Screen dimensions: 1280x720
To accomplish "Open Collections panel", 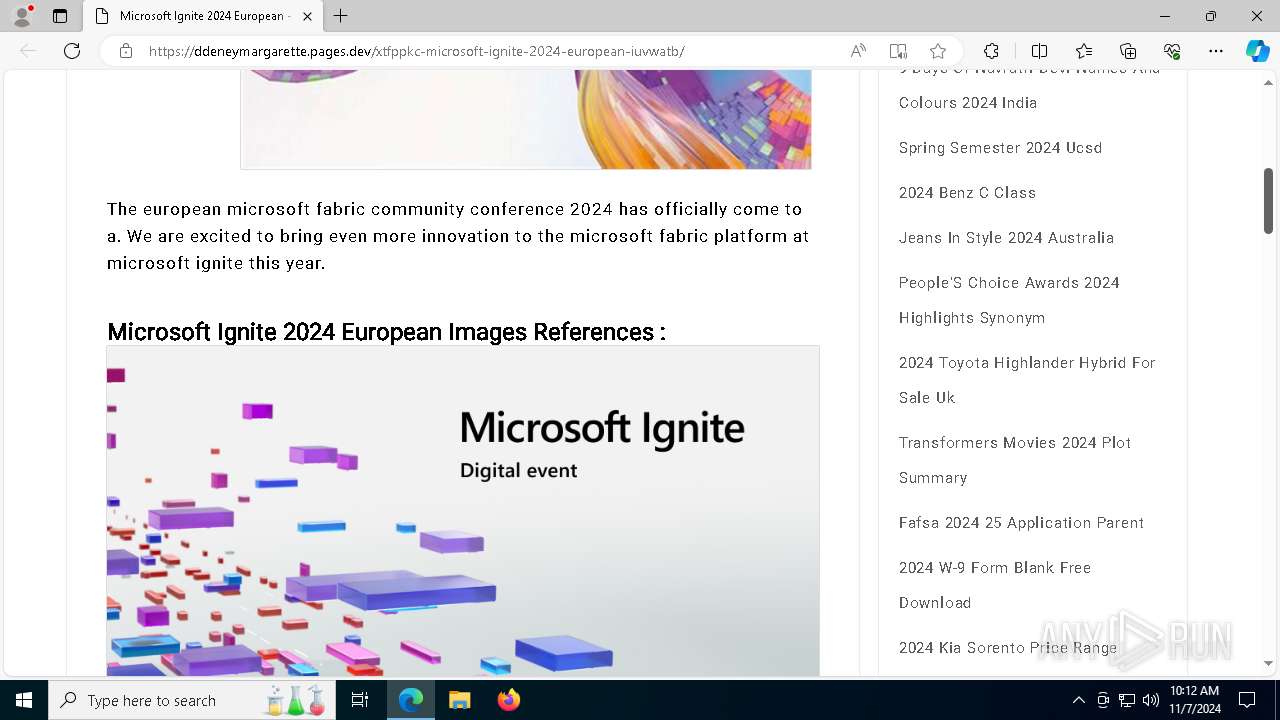I will click(x=1128, y=51).
